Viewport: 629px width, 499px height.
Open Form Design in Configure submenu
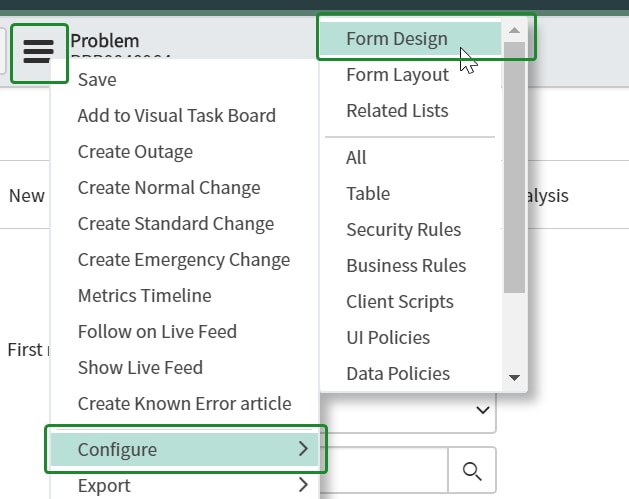(410, 39)
